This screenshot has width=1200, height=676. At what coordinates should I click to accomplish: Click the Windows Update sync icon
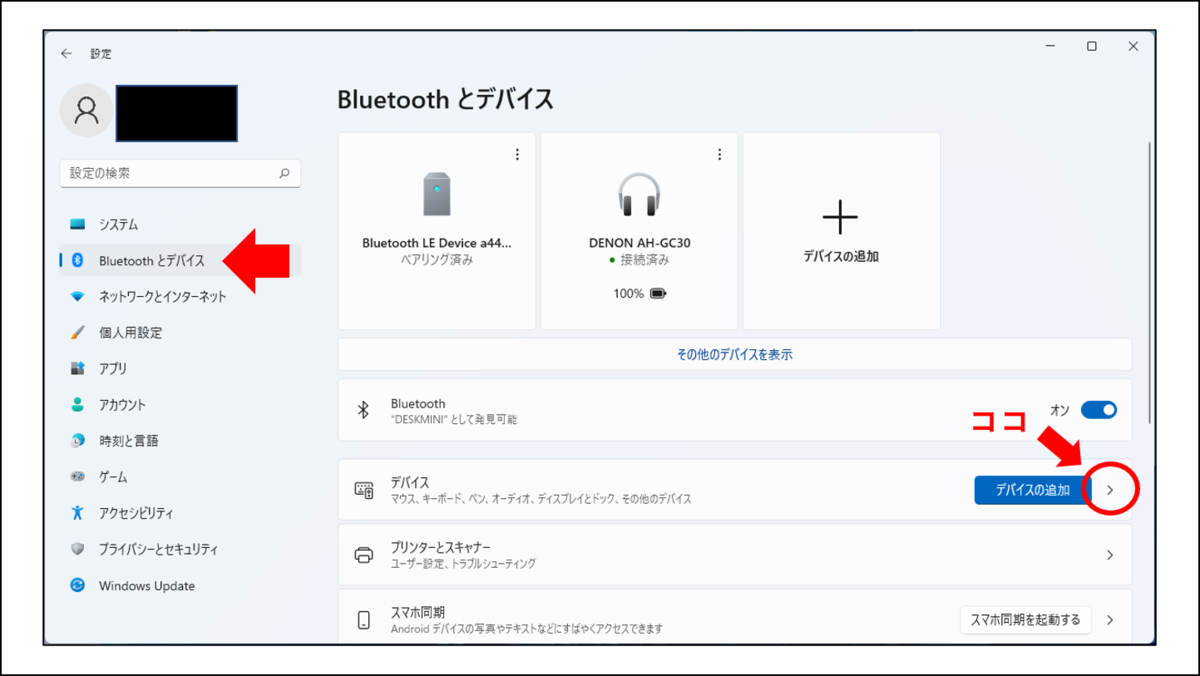pyautogui.click(x=78, y=586)
